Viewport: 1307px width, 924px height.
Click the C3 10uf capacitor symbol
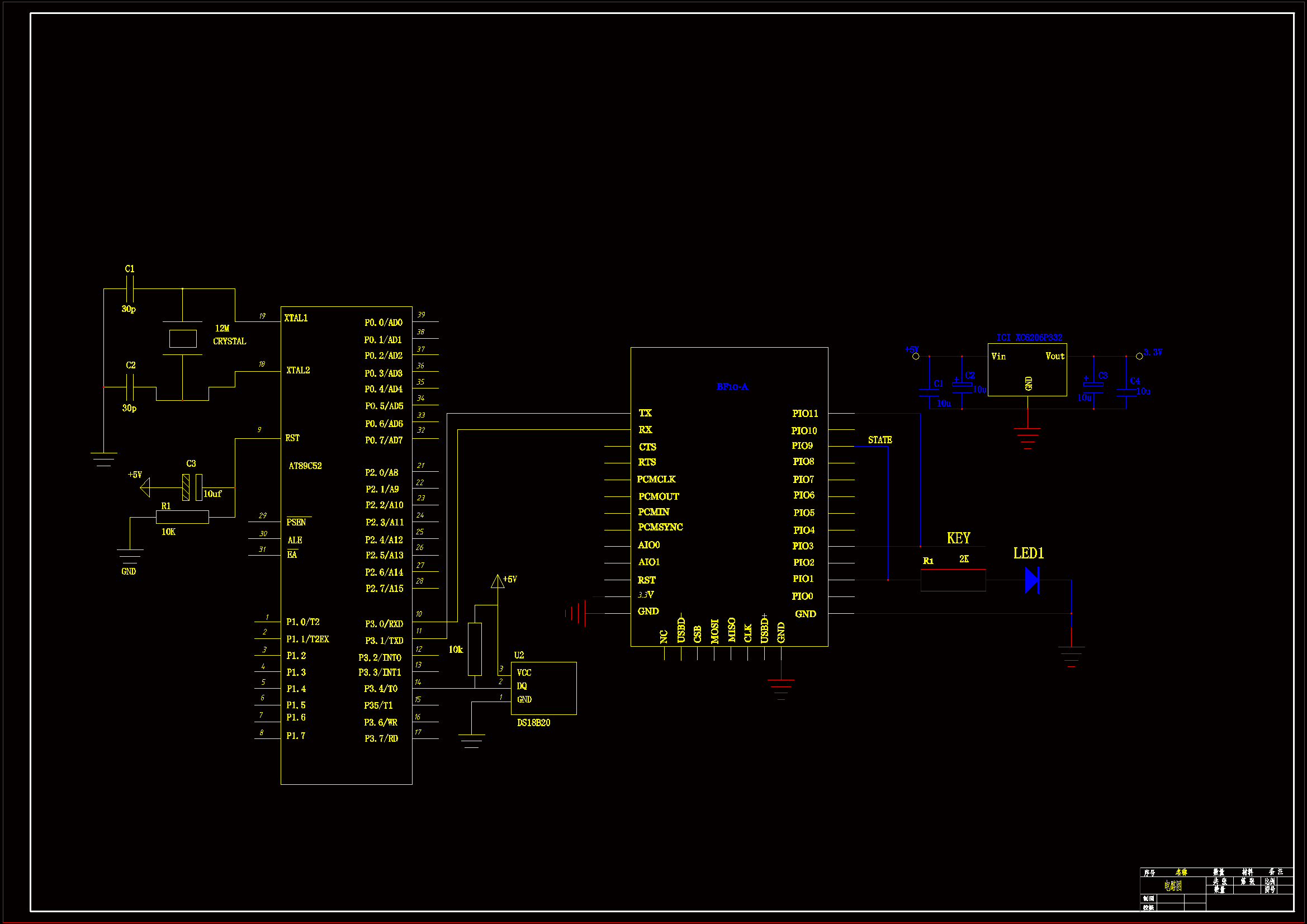pyautogui.click(x=192, y=487)
